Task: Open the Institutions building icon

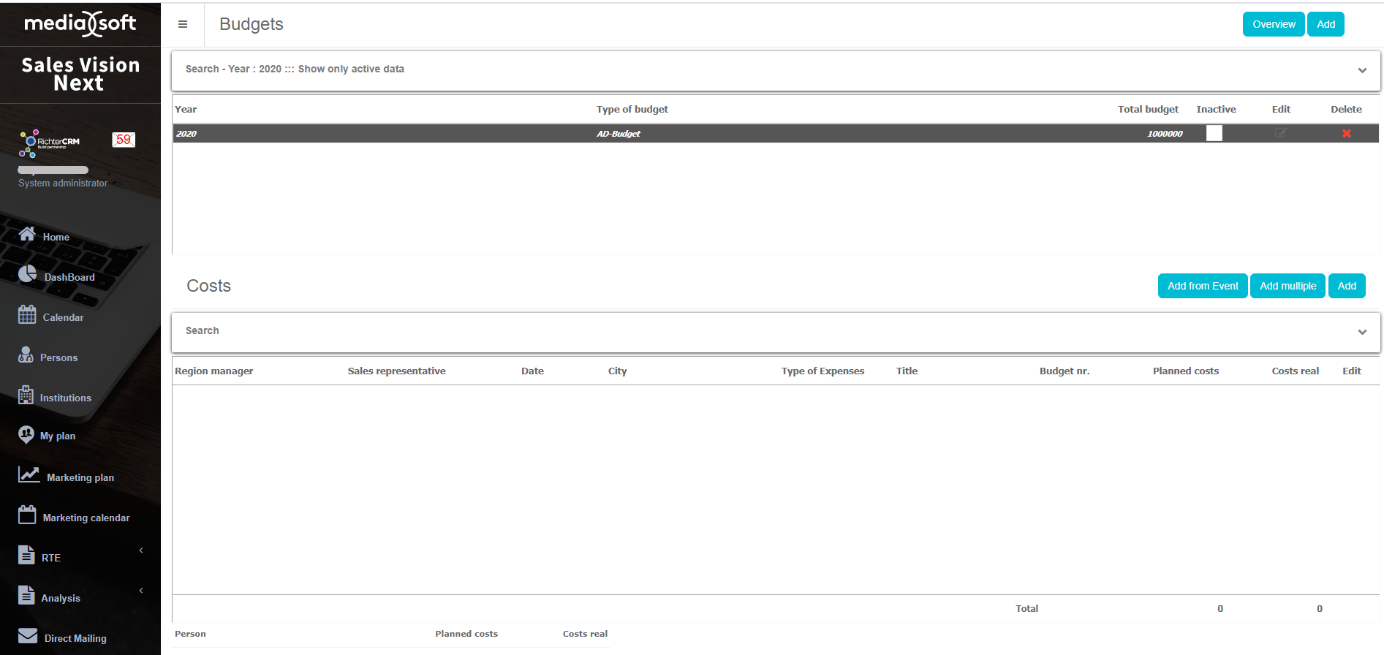Action: 26,395
